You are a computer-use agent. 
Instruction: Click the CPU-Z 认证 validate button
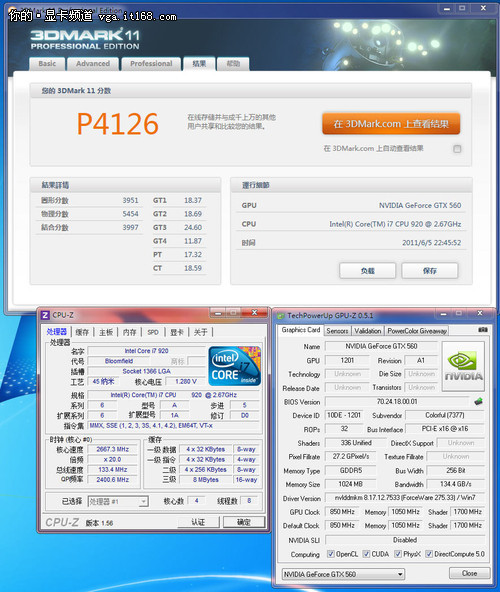198,522
